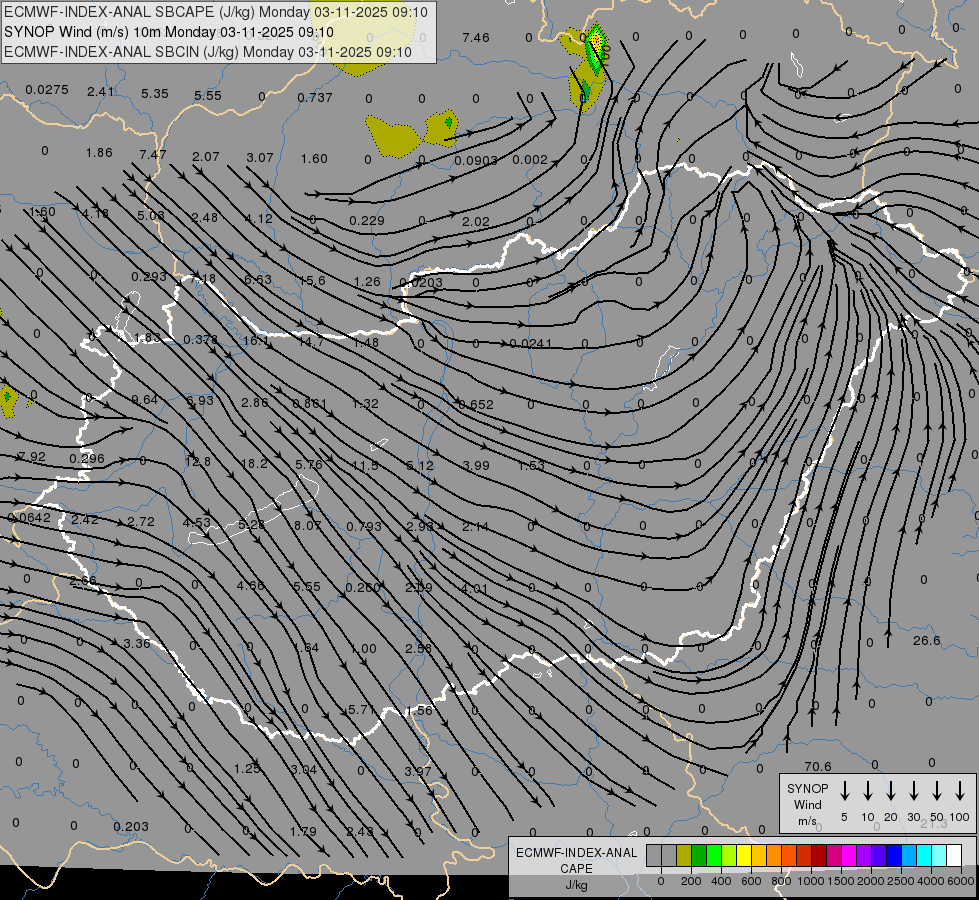Click the 'ECMWF-INDEX-ANAL CAPE' legend label
The width and height of the screenshot is (979, 900).
(576, 861)
